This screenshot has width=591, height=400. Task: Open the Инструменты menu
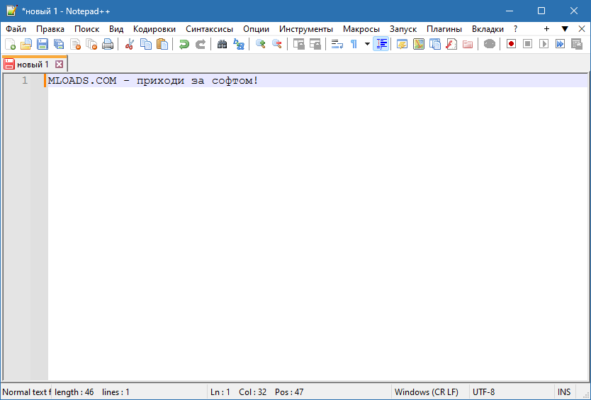click(x=306, y=29)
